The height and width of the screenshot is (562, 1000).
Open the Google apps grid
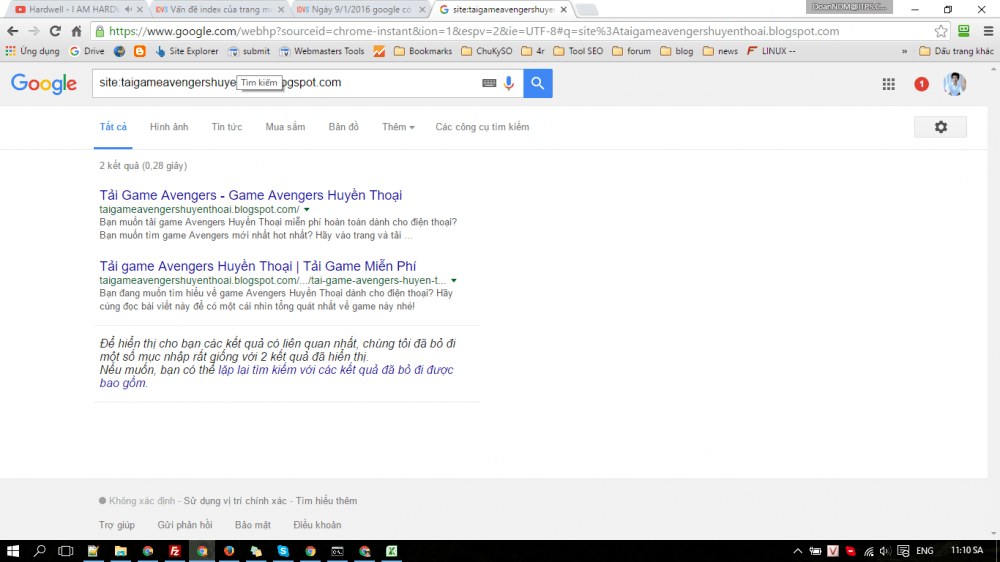pos(888,84)
